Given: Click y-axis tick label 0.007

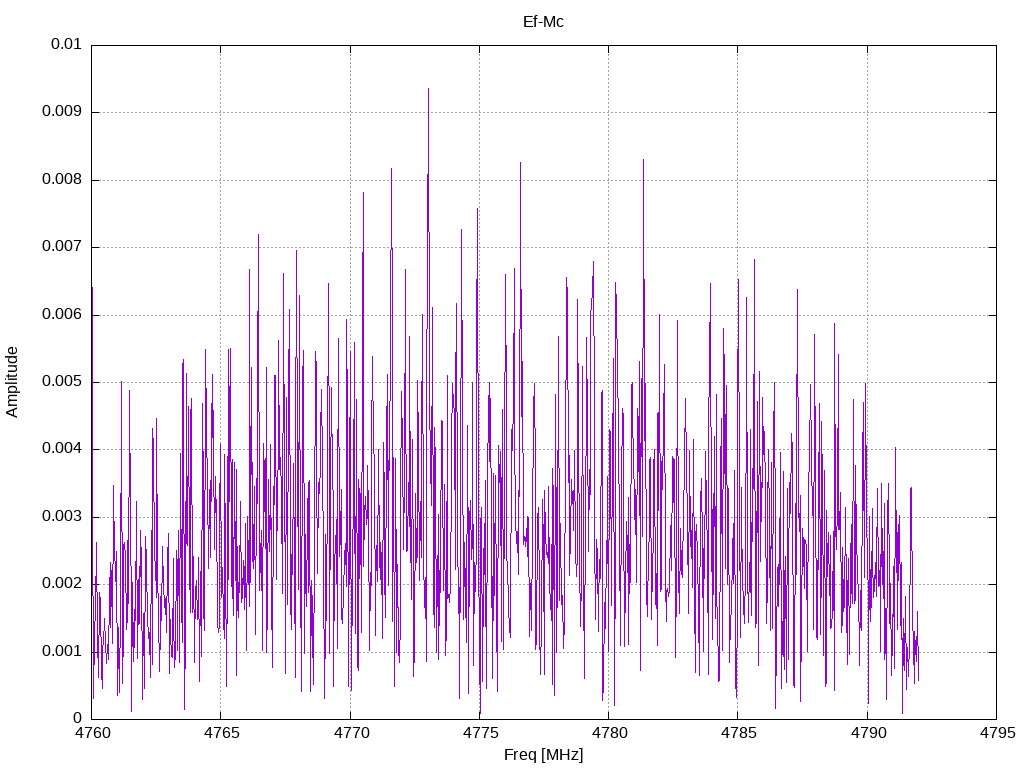Looking at the screenshot, I should (x=61, y=246).
